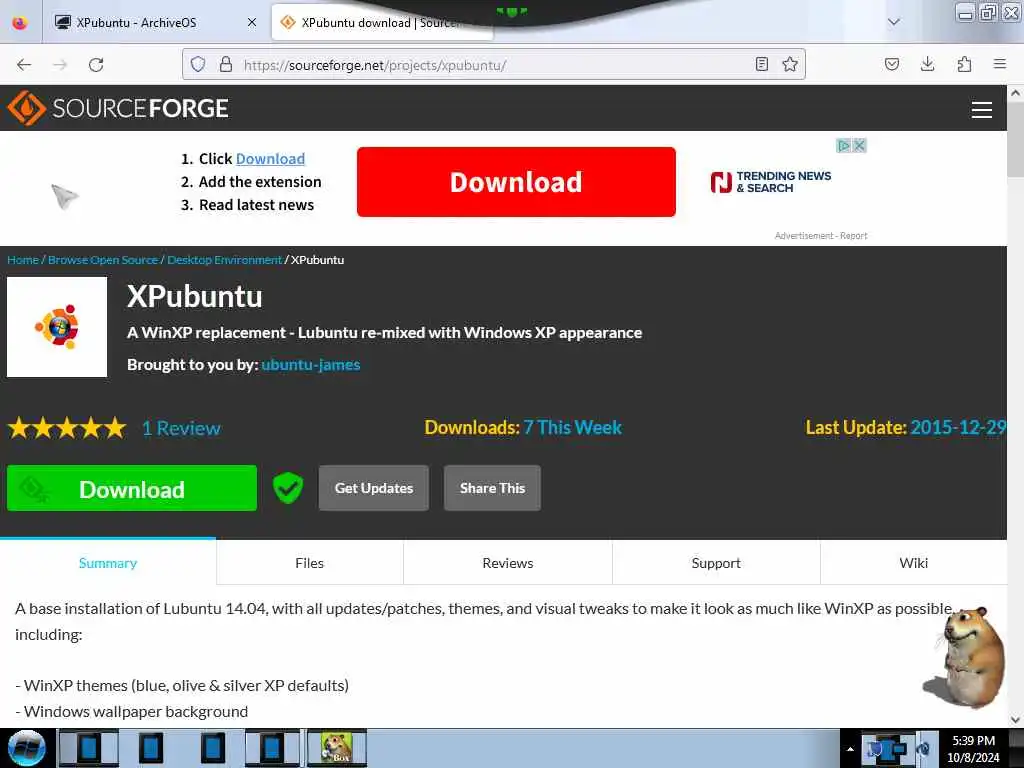1024x768 pixels.
Task: Open Browse Open Source breadcrumb
Action: pos(103,260)
